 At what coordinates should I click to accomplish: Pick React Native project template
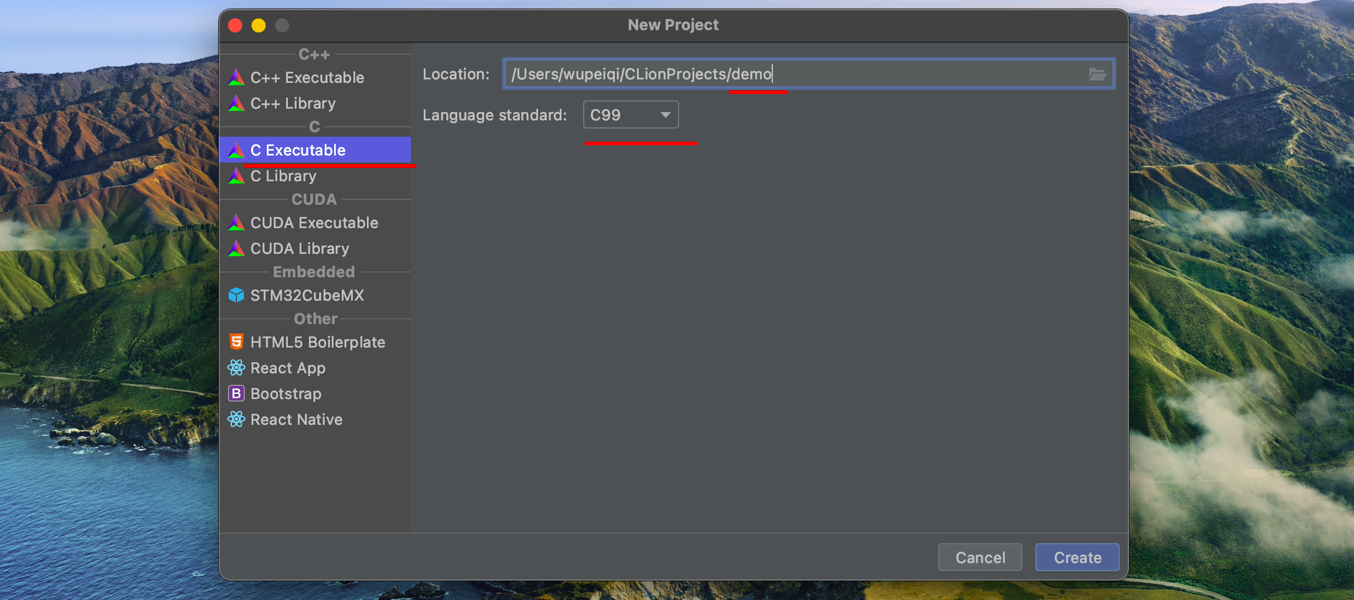click(296, 420)
